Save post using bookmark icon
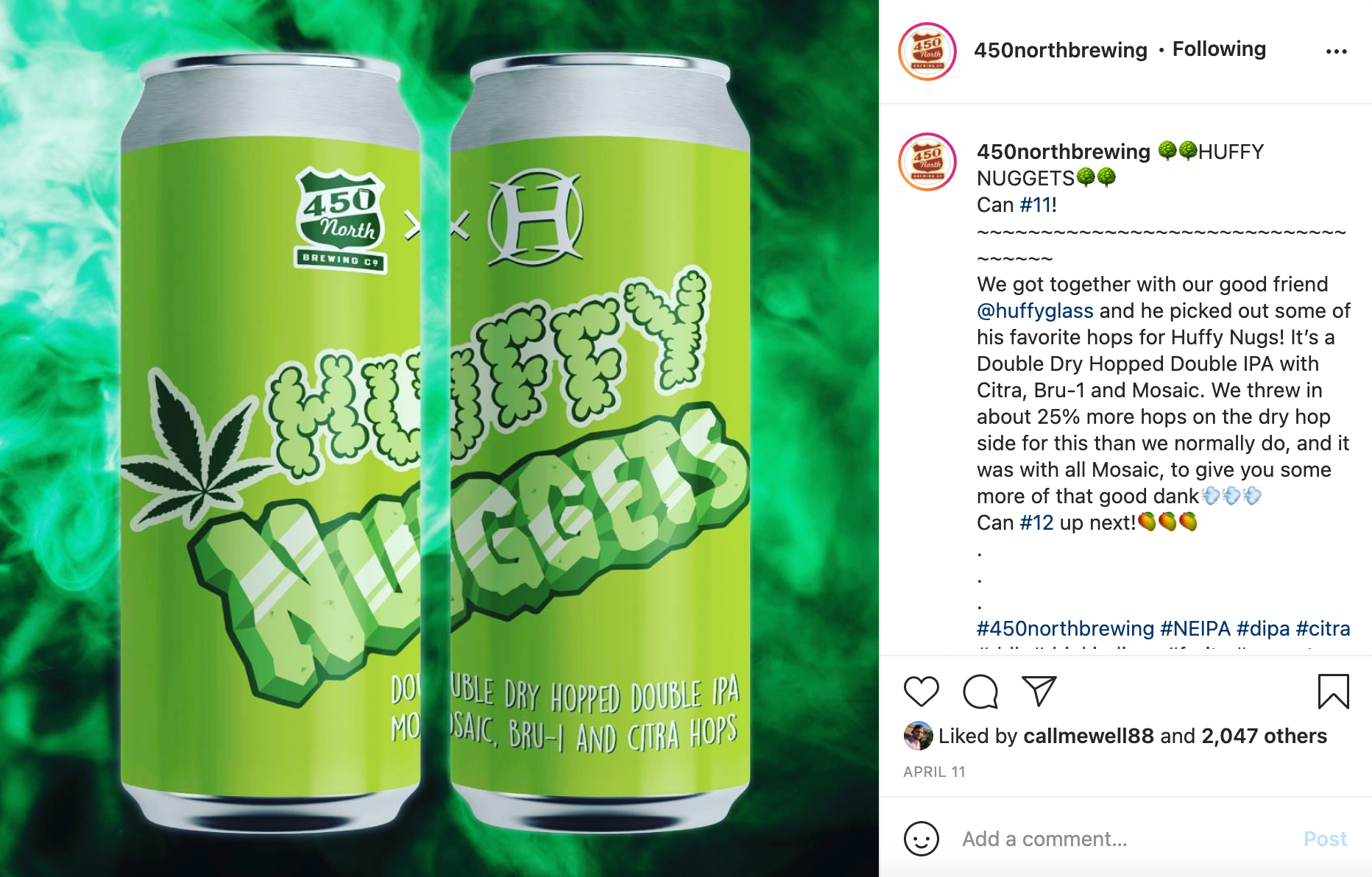Viewport: 1372px width, 877px height. click(1333, 691)
